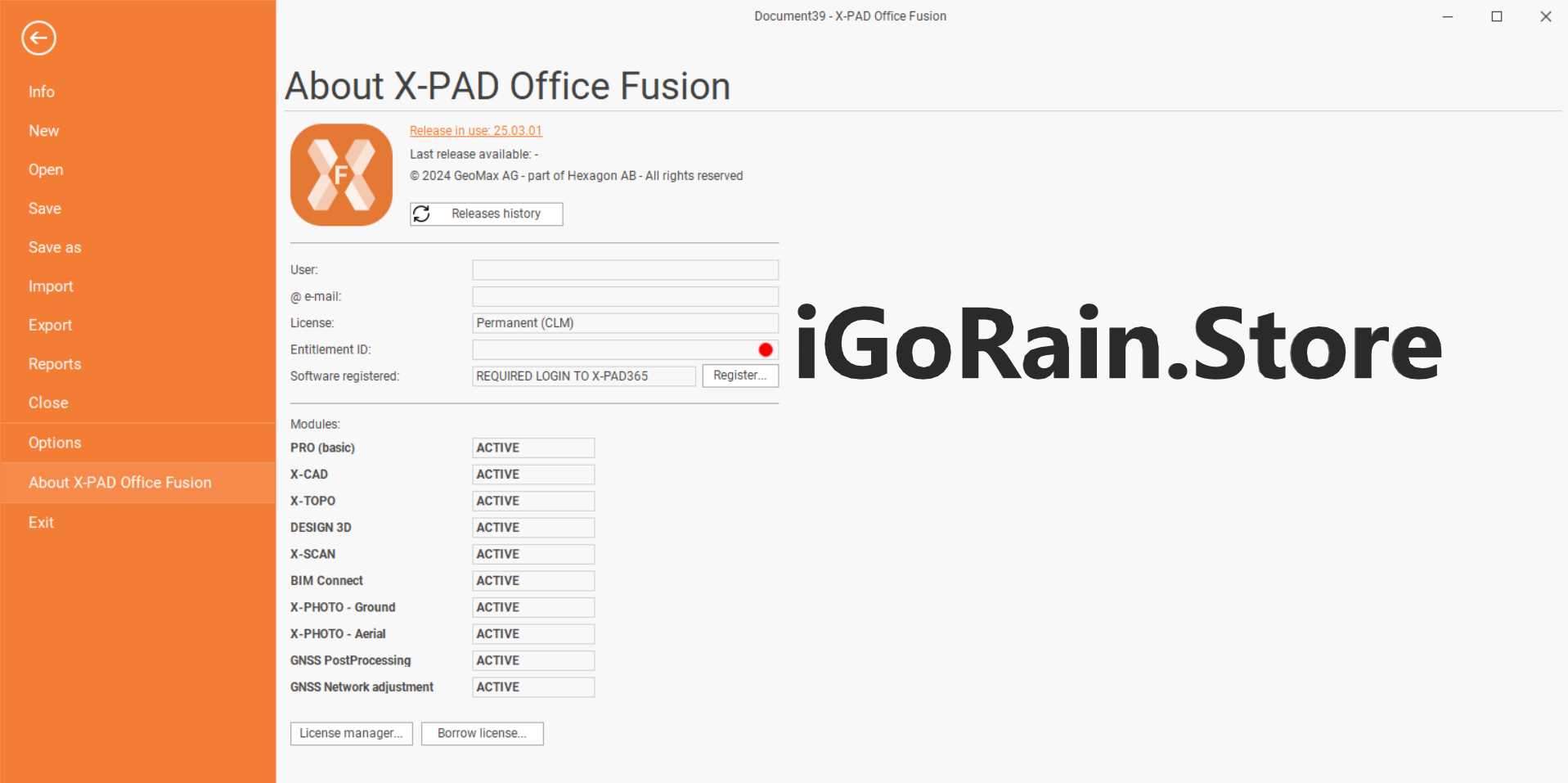Select Info in the sidebar

click(41, 92)
